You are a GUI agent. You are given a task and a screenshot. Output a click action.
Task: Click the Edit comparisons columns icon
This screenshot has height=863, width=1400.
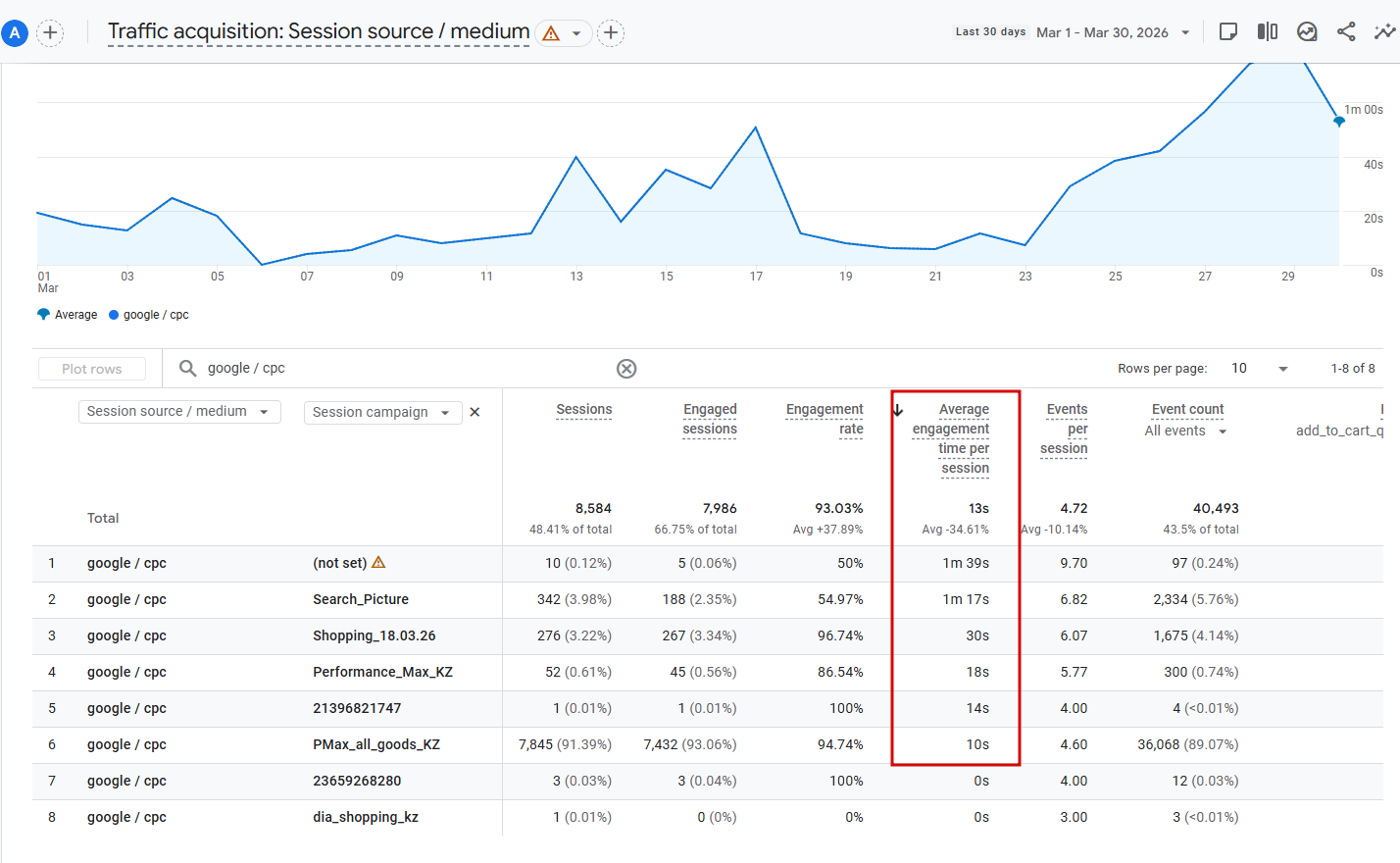point(1268,32)
